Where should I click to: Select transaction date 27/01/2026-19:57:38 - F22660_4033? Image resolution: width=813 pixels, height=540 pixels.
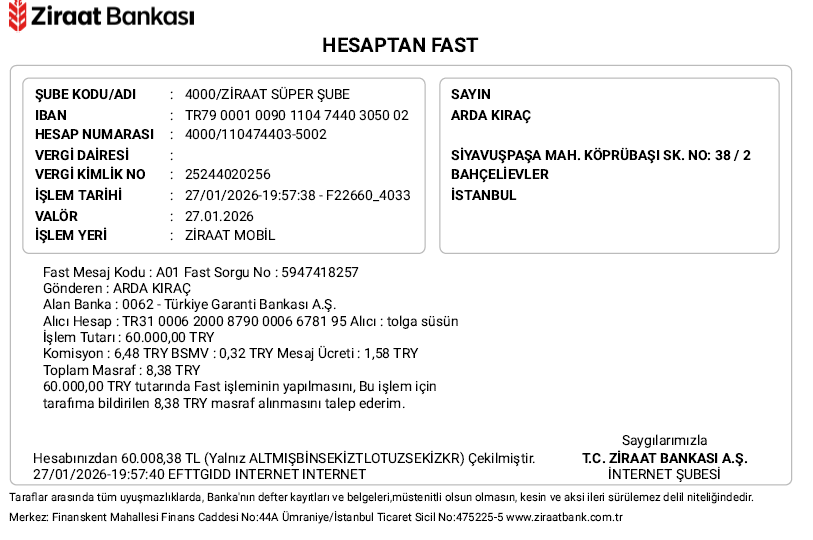click(x=298, y=196)
